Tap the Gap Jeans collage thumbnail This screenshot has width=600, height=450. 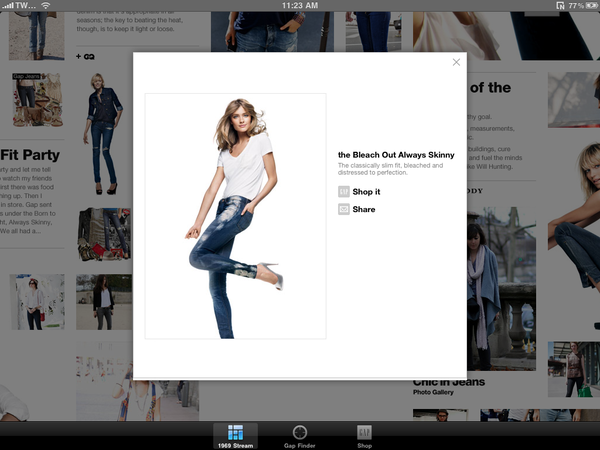coord(38,100)
